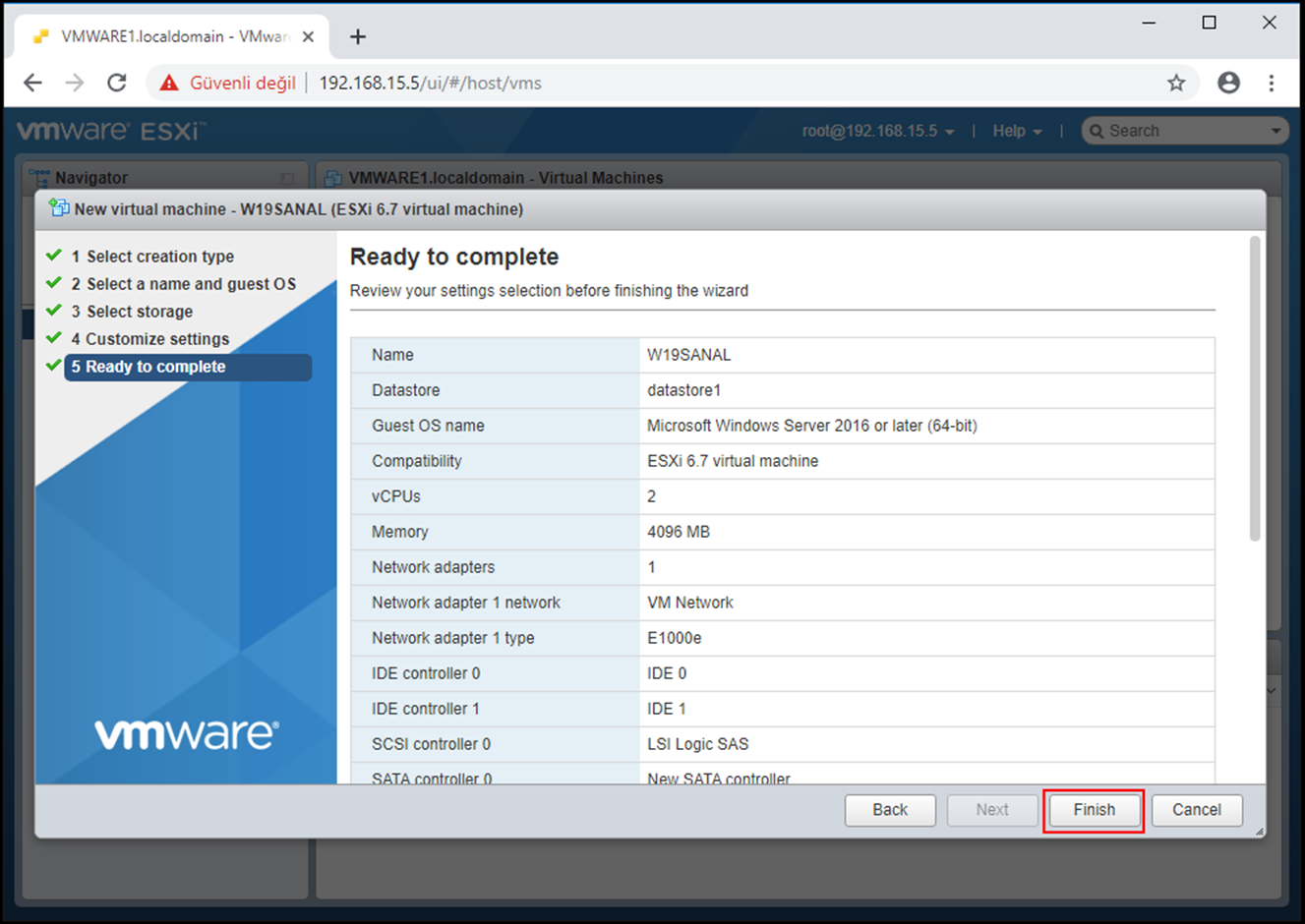Screen dimensions: 1305x924
Task: Click the browser address bar URL
Action: (x=430, y=83)
